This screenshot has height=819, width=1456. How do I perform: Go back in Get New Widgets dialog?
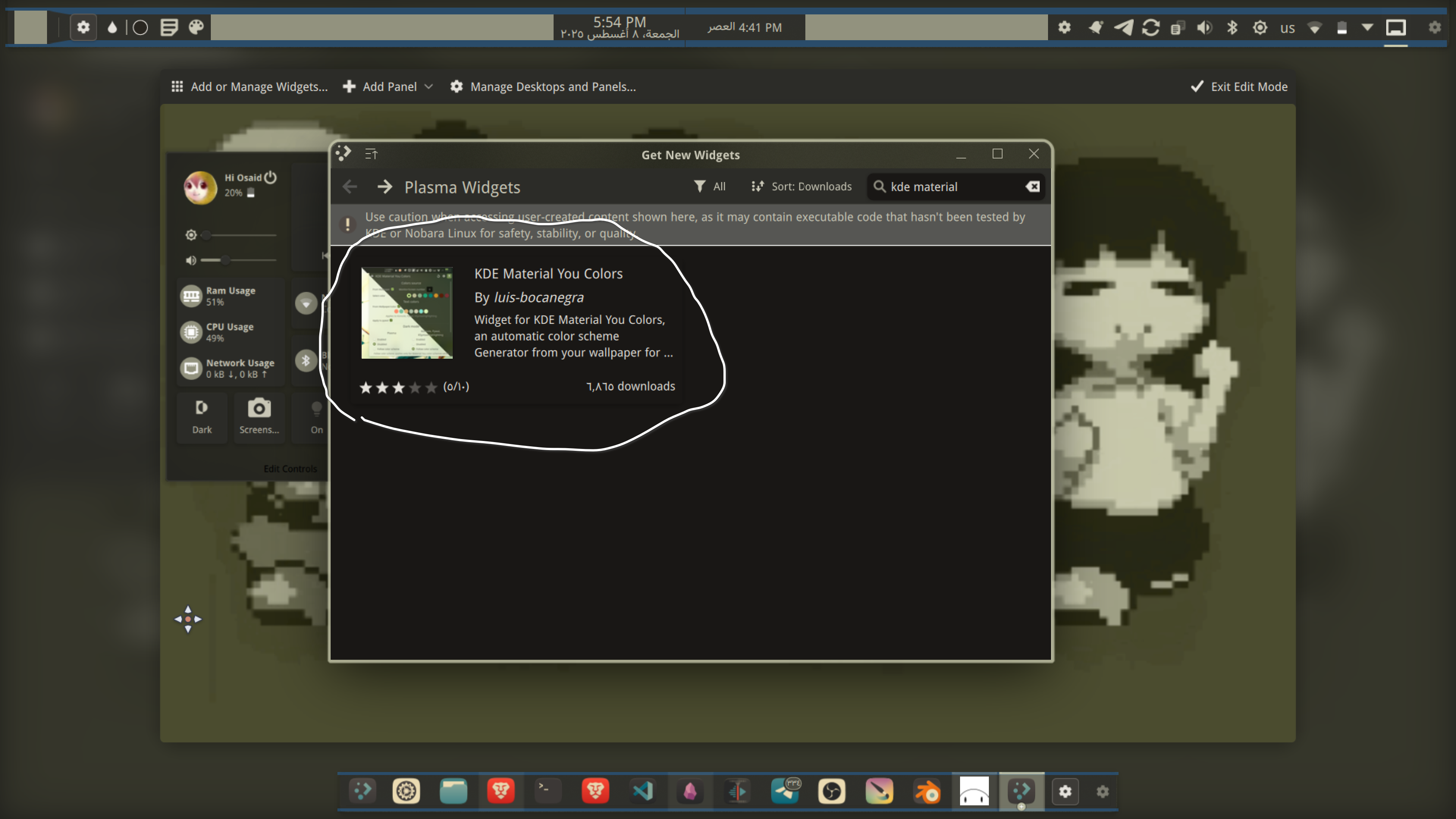(350, 187)
